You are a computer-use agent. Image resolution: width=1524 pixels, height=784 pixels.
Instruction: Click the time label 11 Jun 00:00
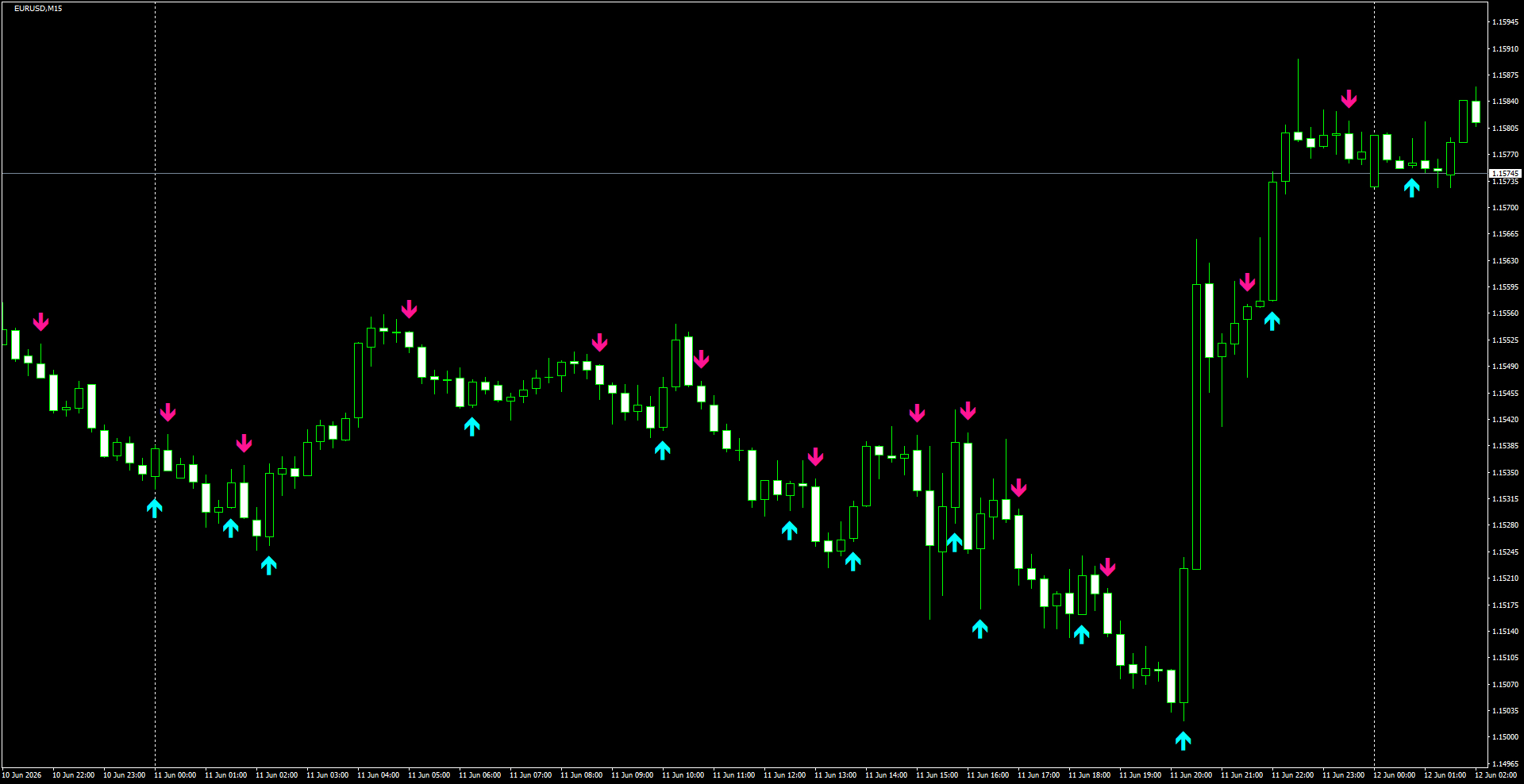(x=175, y=775)
